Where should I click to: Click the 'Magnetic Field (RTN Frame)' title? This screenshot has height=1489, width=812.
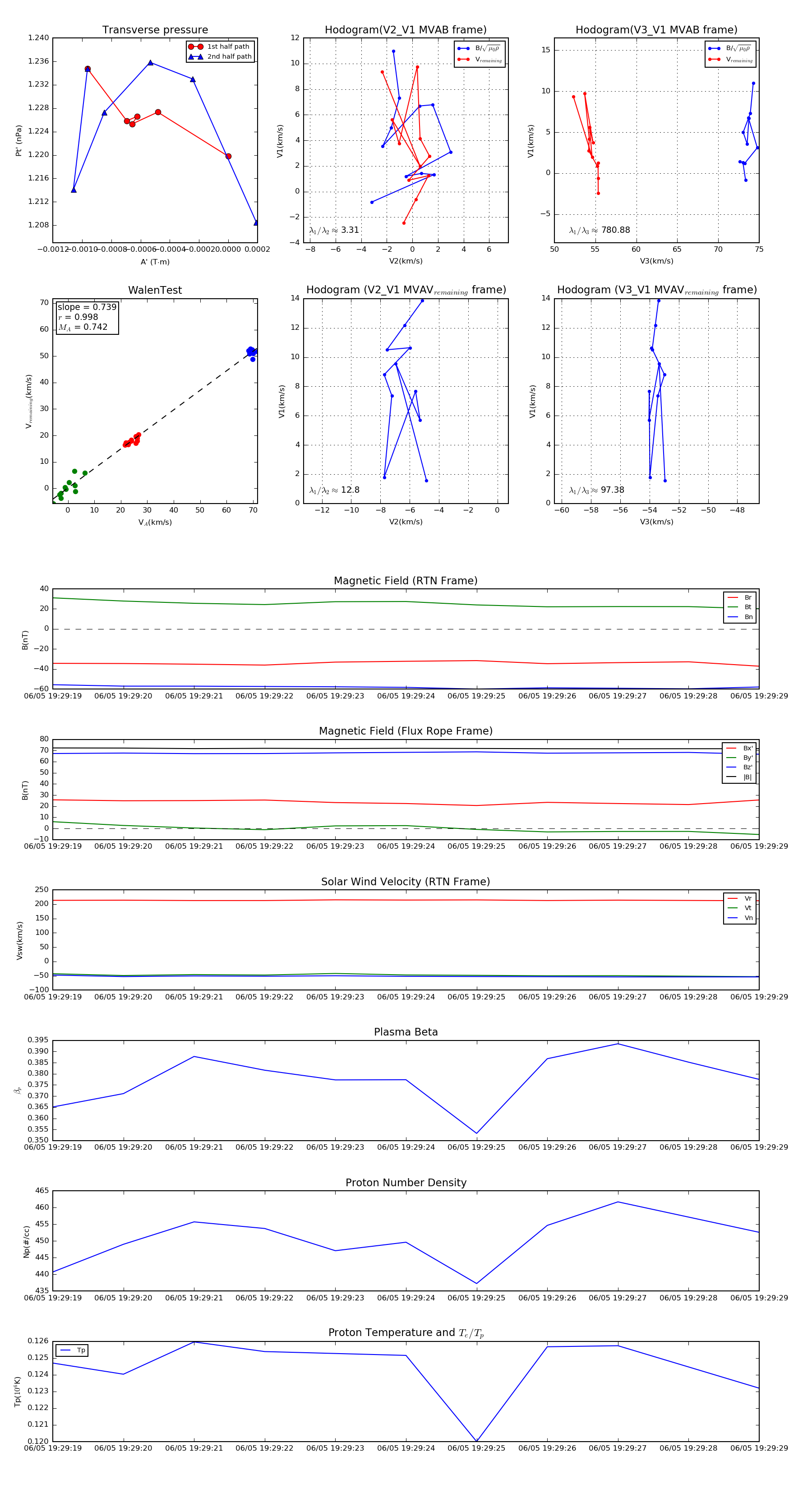tap(406, 581)
